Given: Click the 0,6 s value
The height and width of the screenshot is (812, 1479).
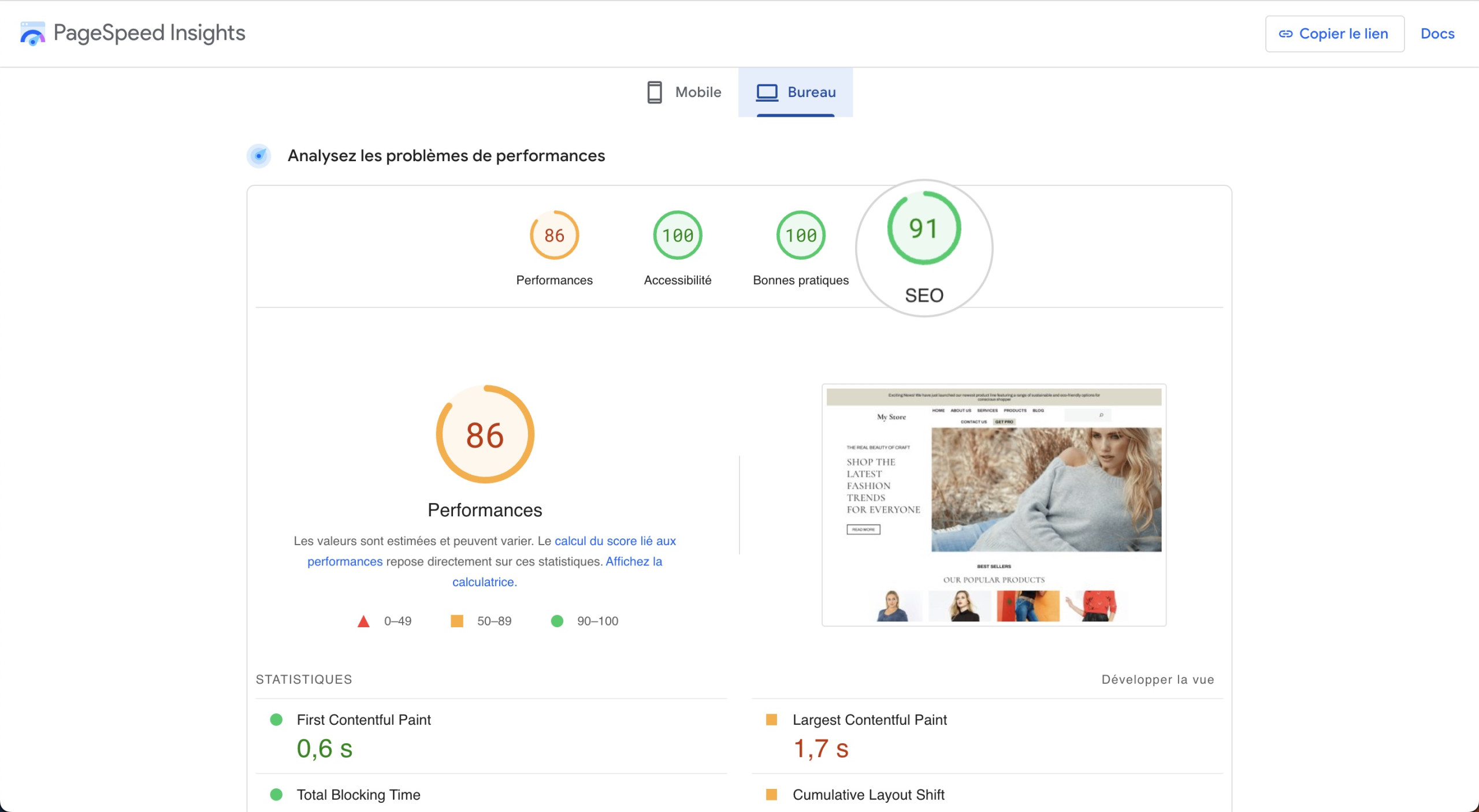Looking at the screenshot, I should click(325, 749).
